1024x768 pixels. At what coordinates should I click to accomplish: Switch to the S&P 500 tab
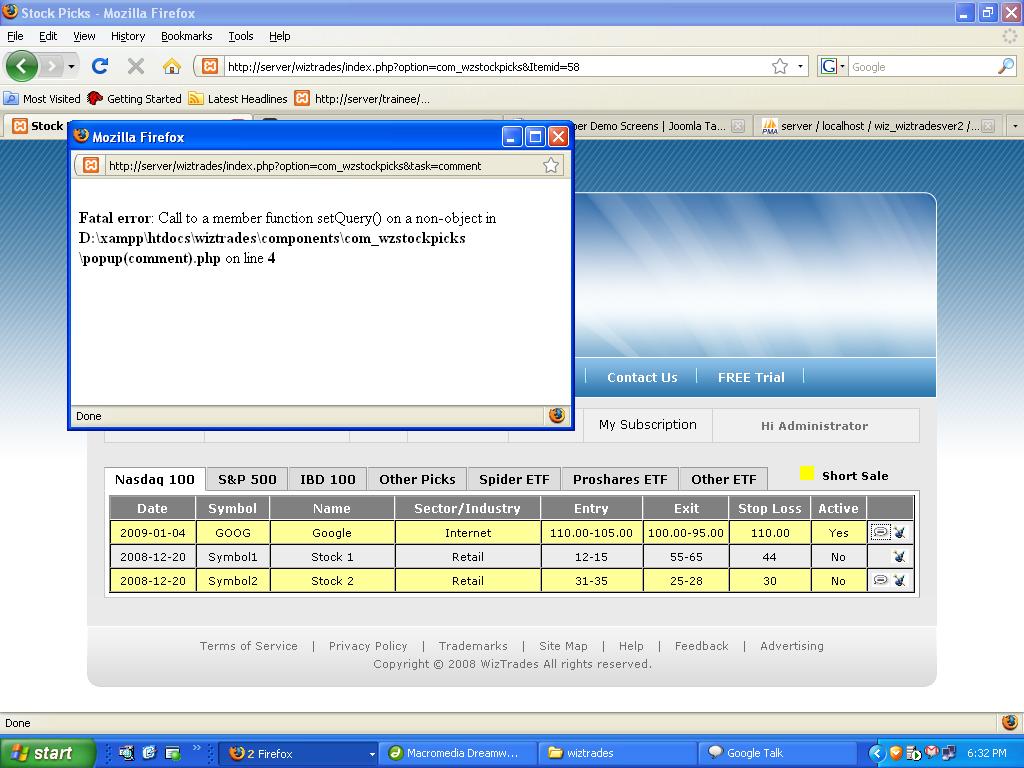[x=247, y=479]
